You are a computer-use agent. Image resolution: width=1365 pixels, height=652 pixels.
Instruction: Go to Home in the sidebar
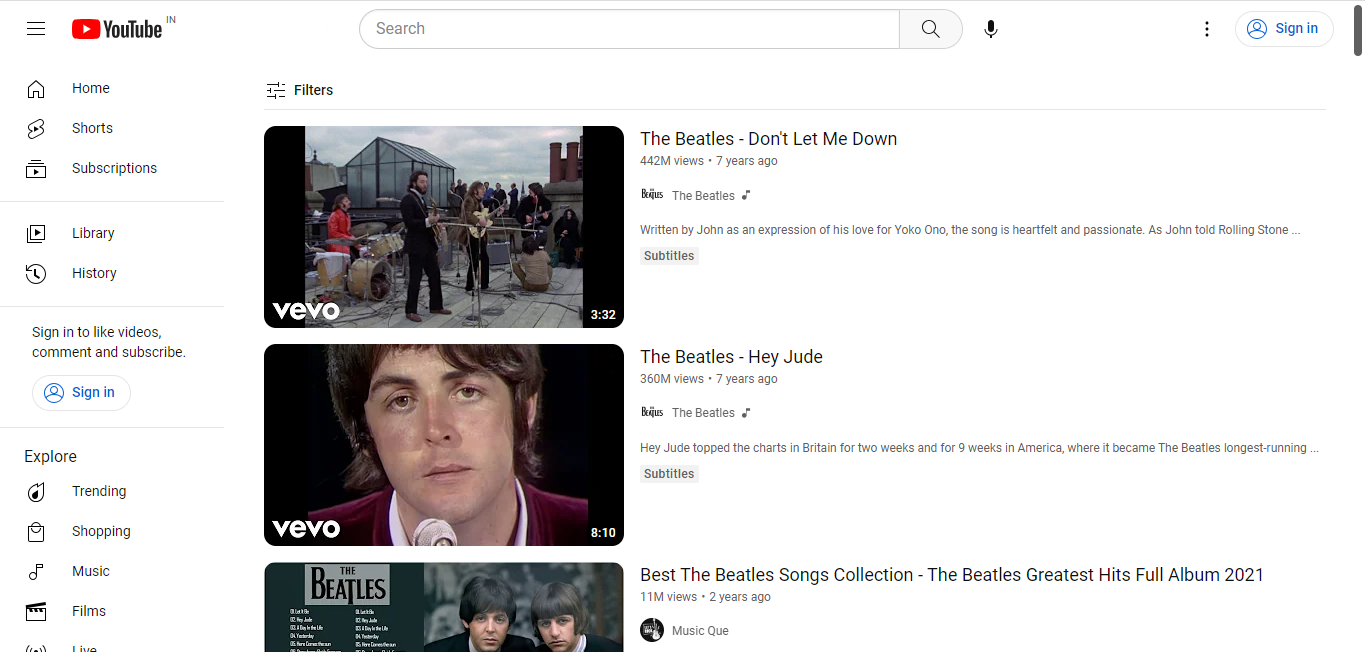(x=90, y=88)
